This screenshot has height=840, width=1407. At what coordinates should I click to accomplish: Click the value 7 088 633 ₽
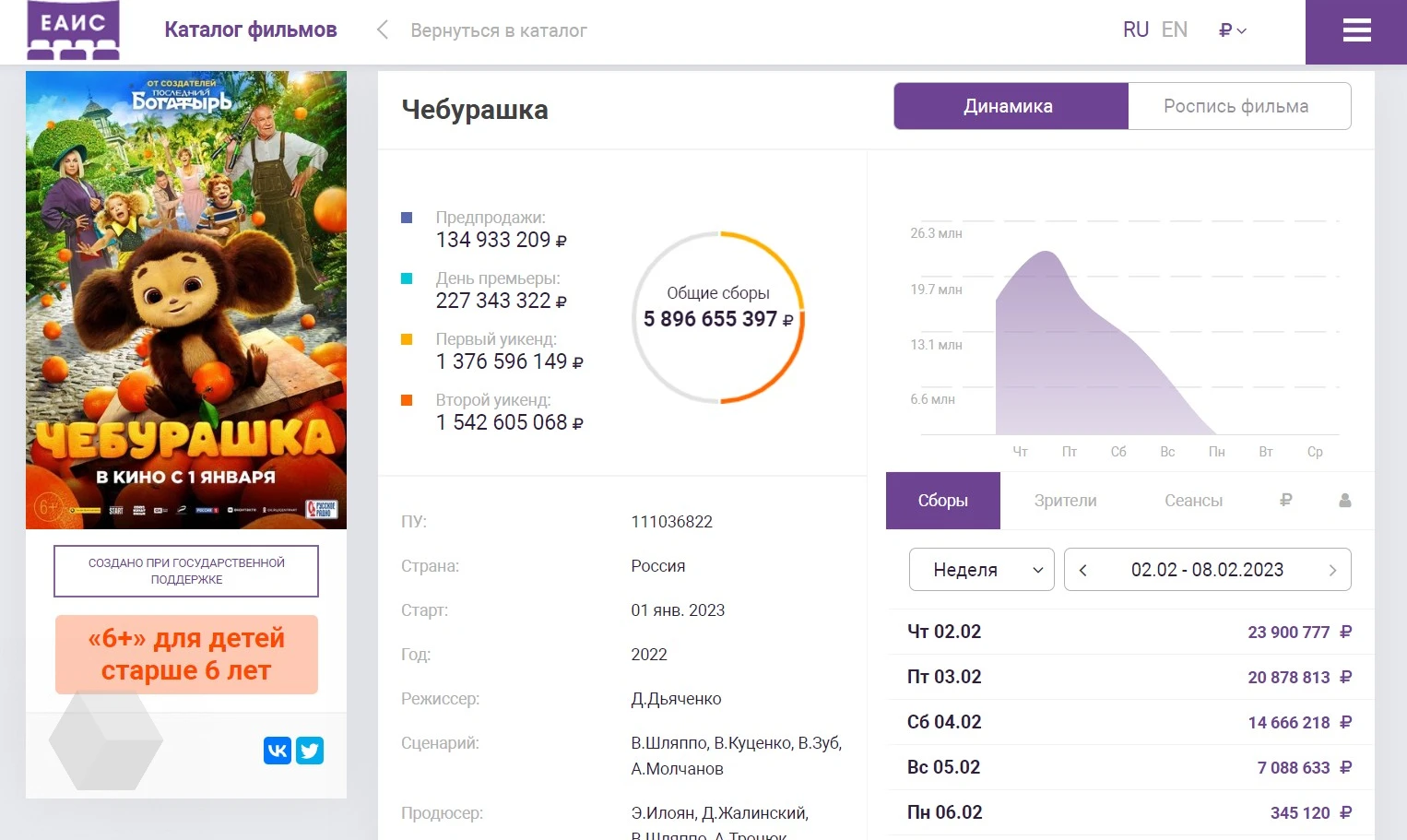click(x=1305, y=767)
